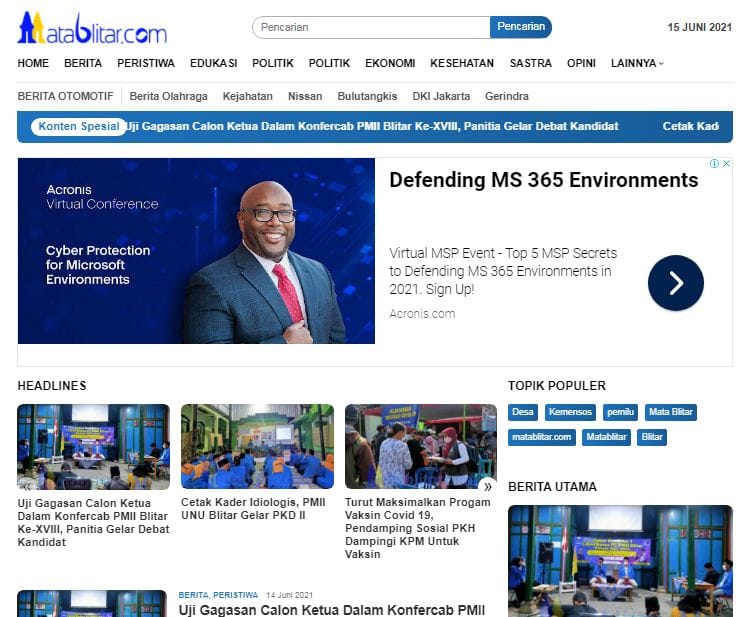751x617 pixels.
Task: Open the PERISTIWA menu item
Action: click(x=146, y=63)
